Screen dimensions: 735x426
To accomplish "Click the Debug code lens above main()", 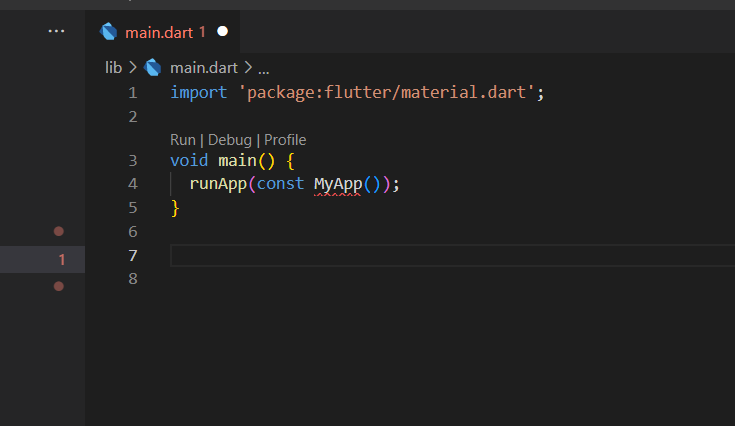I will 230,140.
